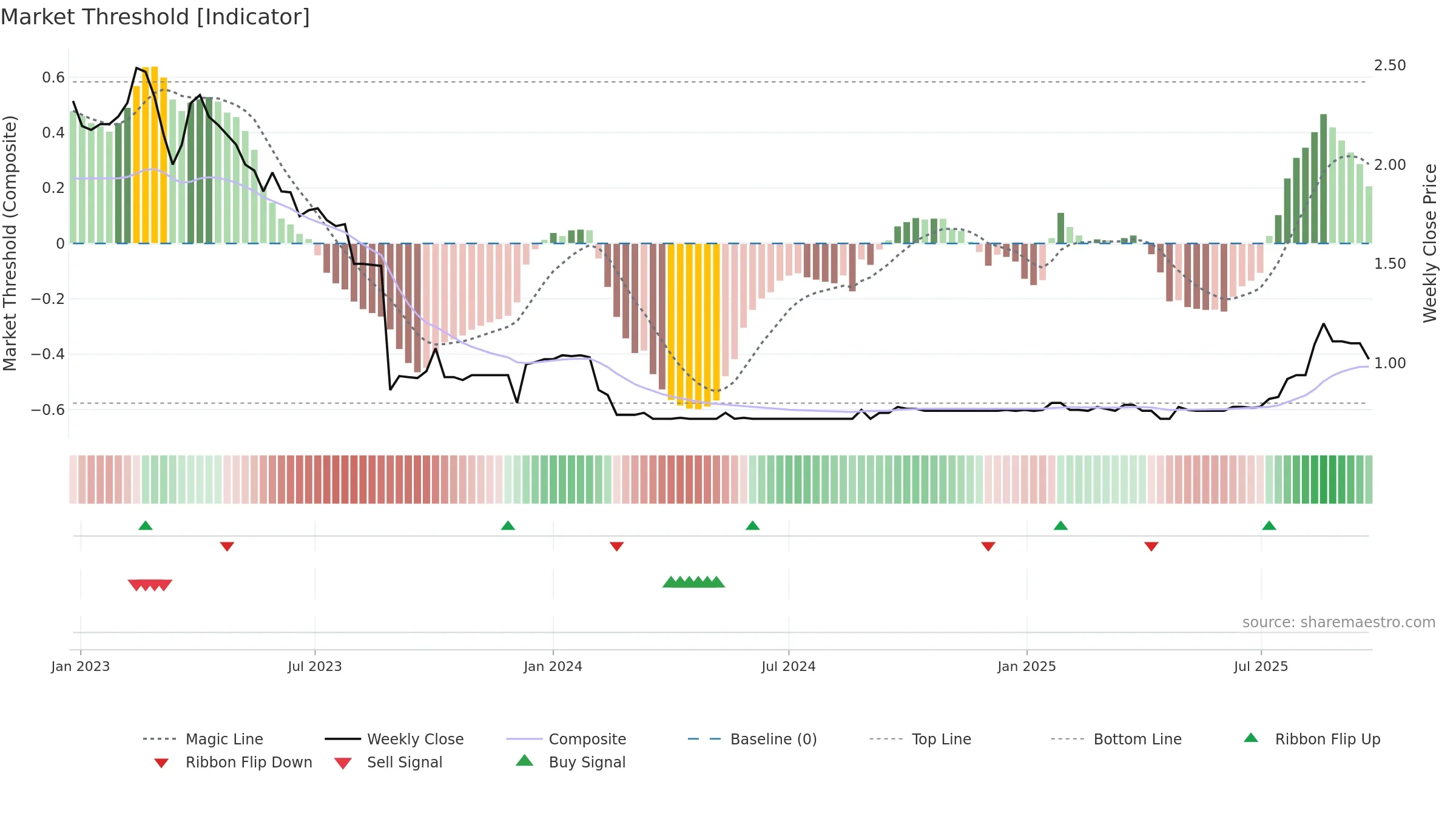Click the Jul 2024 x-axis label
The image size is (1456, 819).
point(789,667)
